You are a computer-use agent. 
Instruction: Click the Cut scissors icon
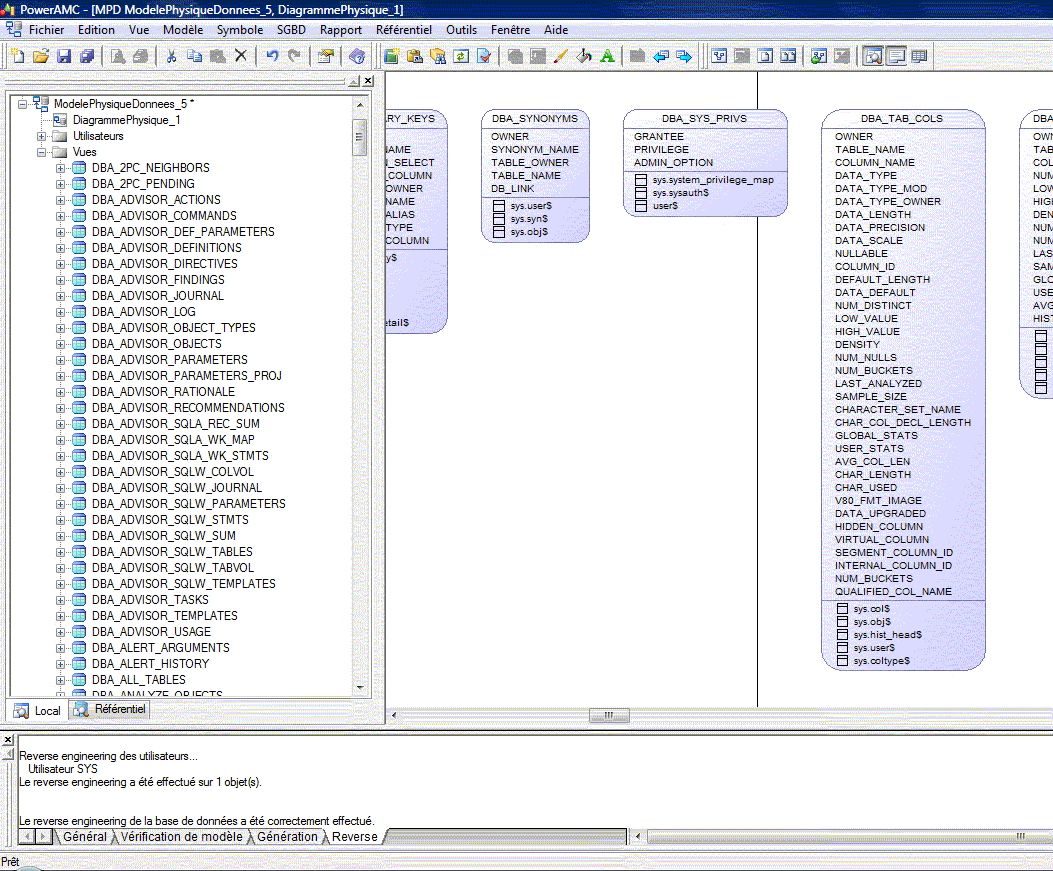tap(171, 56)
